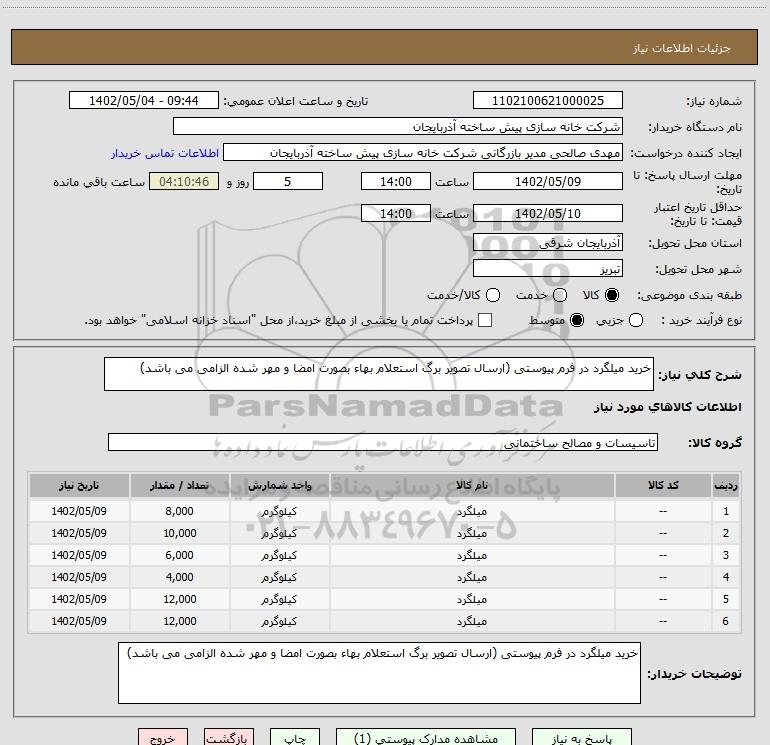Click the ردیف column header
The image size is (770, 745).
(x=726, y=485)
